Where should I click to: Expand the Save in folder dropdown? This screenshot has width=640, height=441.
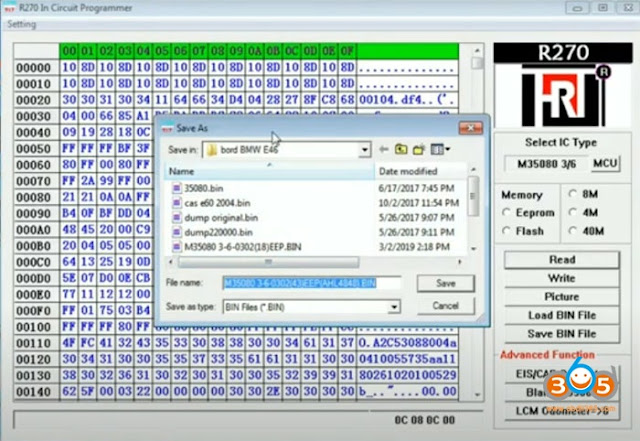point(364,150)
